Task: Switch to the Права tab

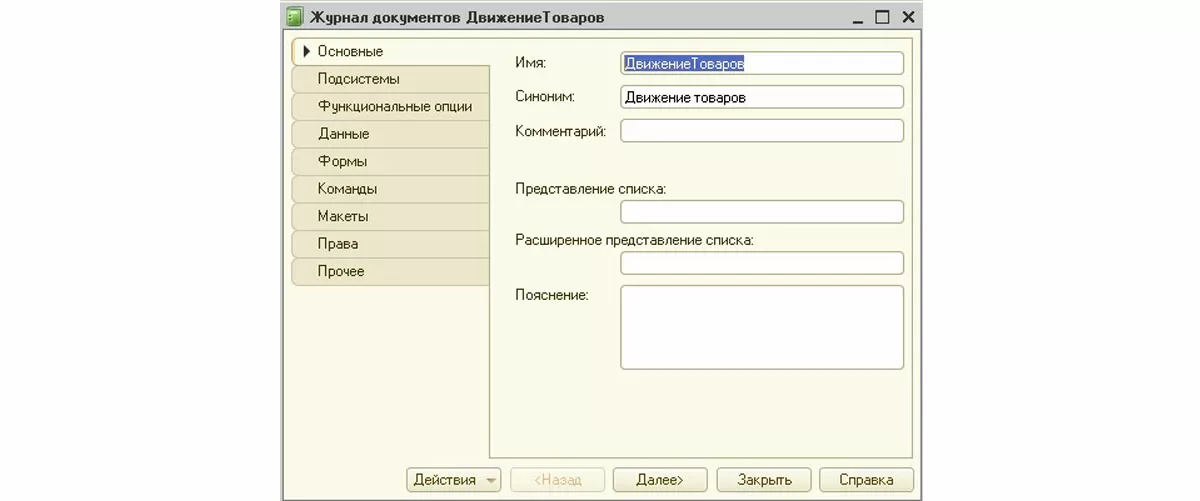Action: pos(337,244)
